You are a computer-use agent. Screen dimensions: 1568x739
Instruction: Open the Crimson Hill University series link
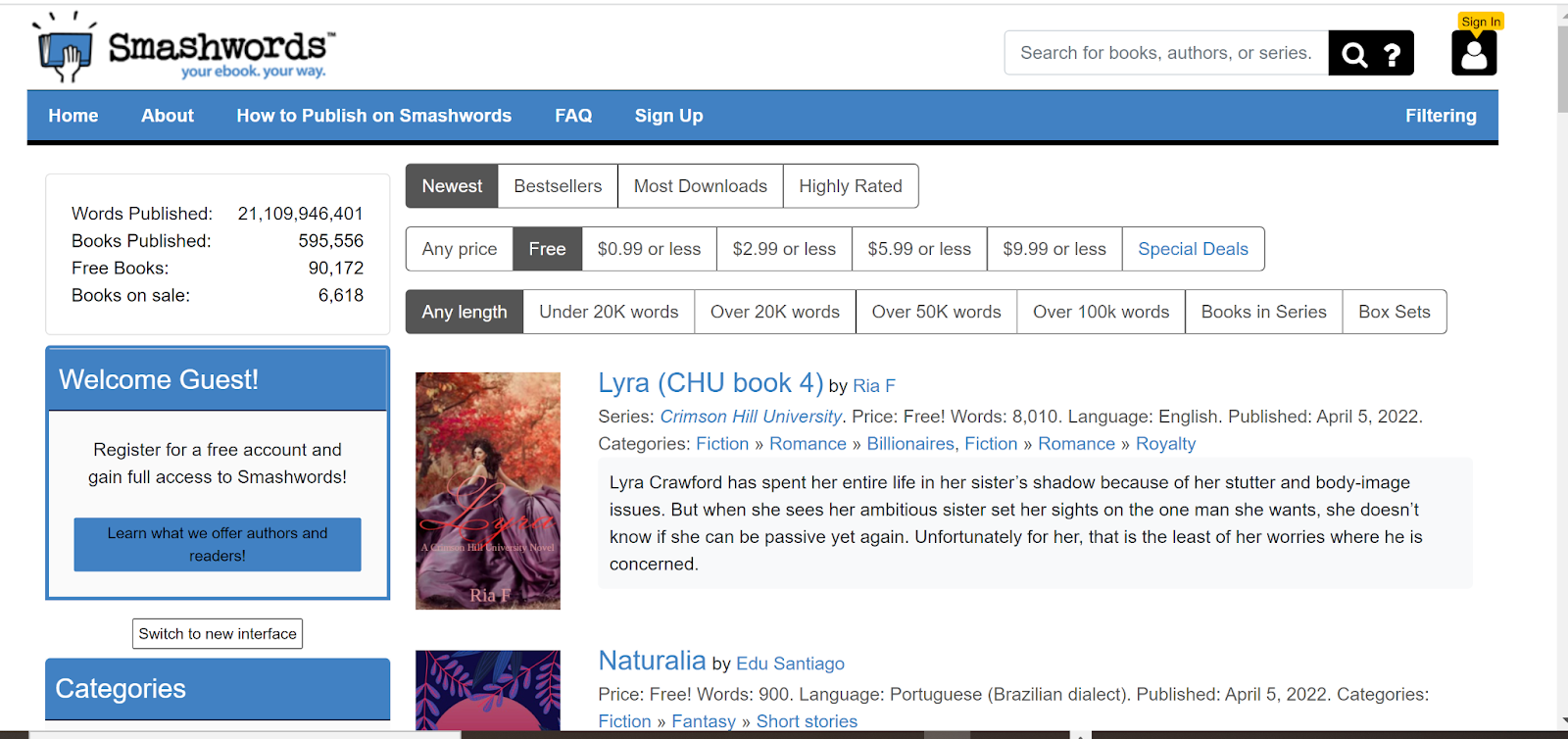coord(751,417)
